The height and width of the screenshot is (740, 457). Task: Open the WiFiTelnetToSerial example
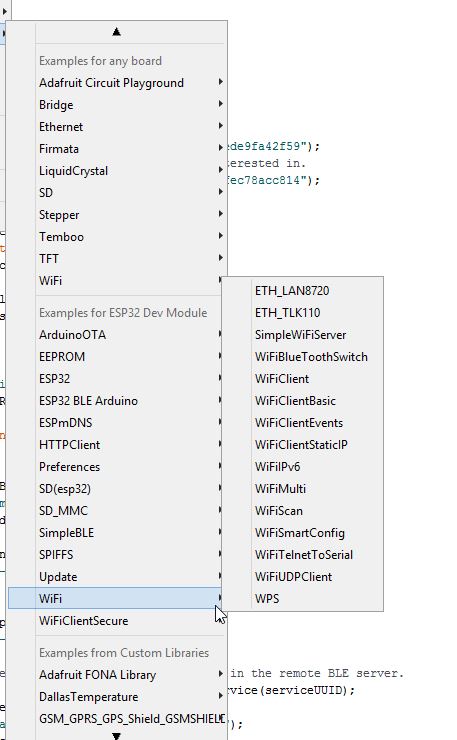click(x=302, y=555)
